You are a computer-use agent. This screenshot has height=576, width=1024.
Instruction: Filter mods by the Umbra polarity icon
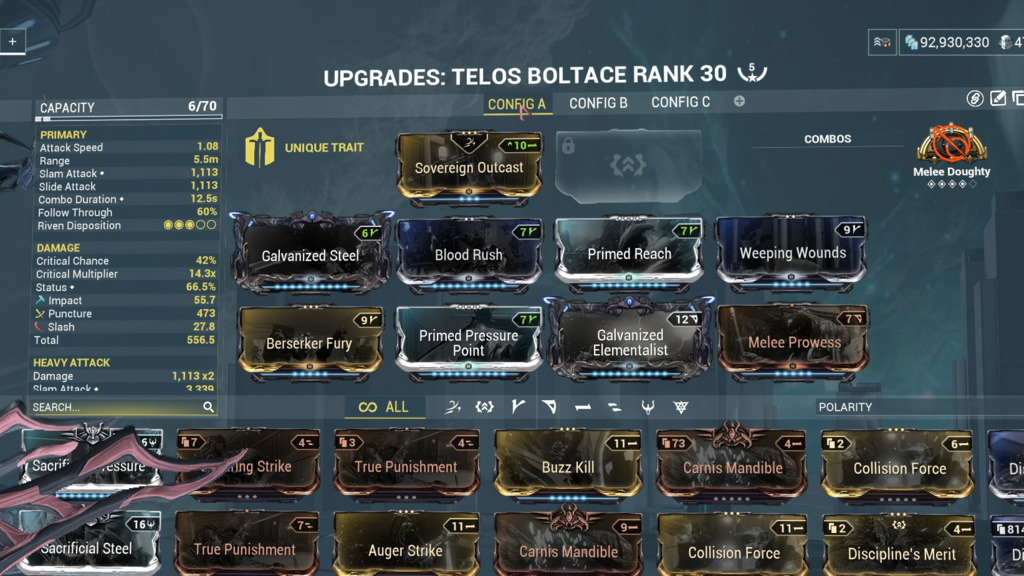tap(680, 407)
